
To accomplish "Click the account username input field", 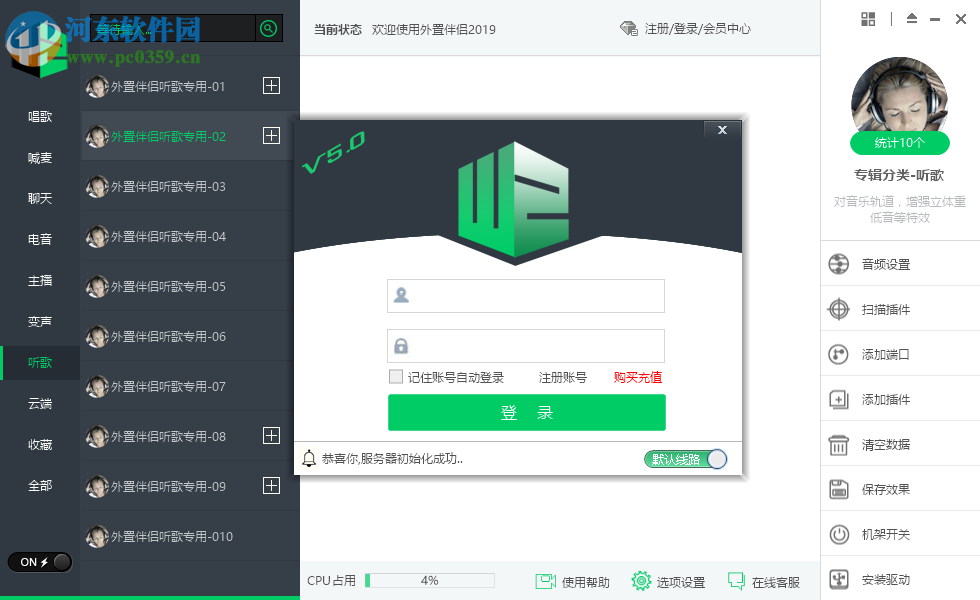I will point(525,296).
